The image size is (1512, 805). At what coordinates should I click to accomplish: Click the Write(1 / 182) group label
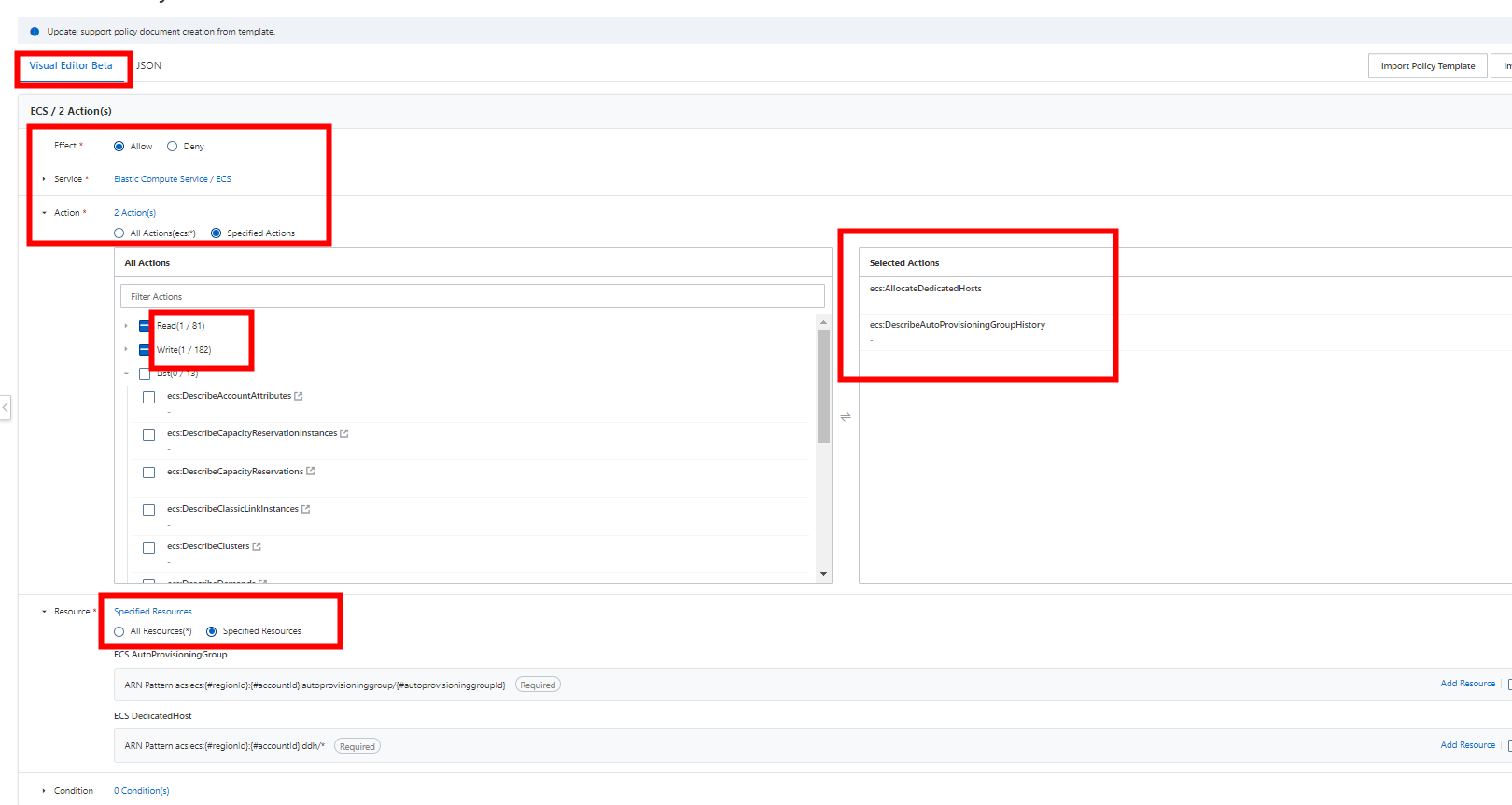[x=184, y=350]
